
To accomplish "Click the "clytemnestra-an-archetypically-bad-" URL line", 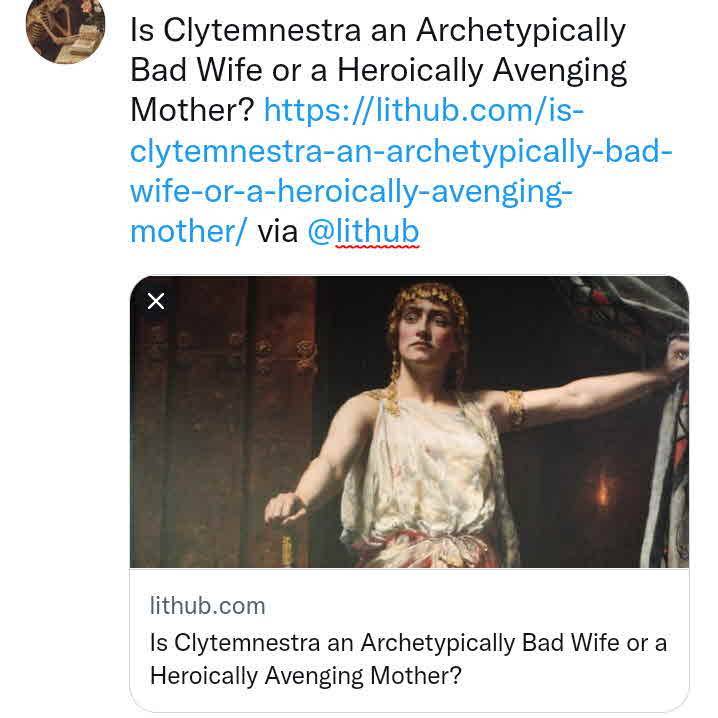I will [x=401, y=151].
